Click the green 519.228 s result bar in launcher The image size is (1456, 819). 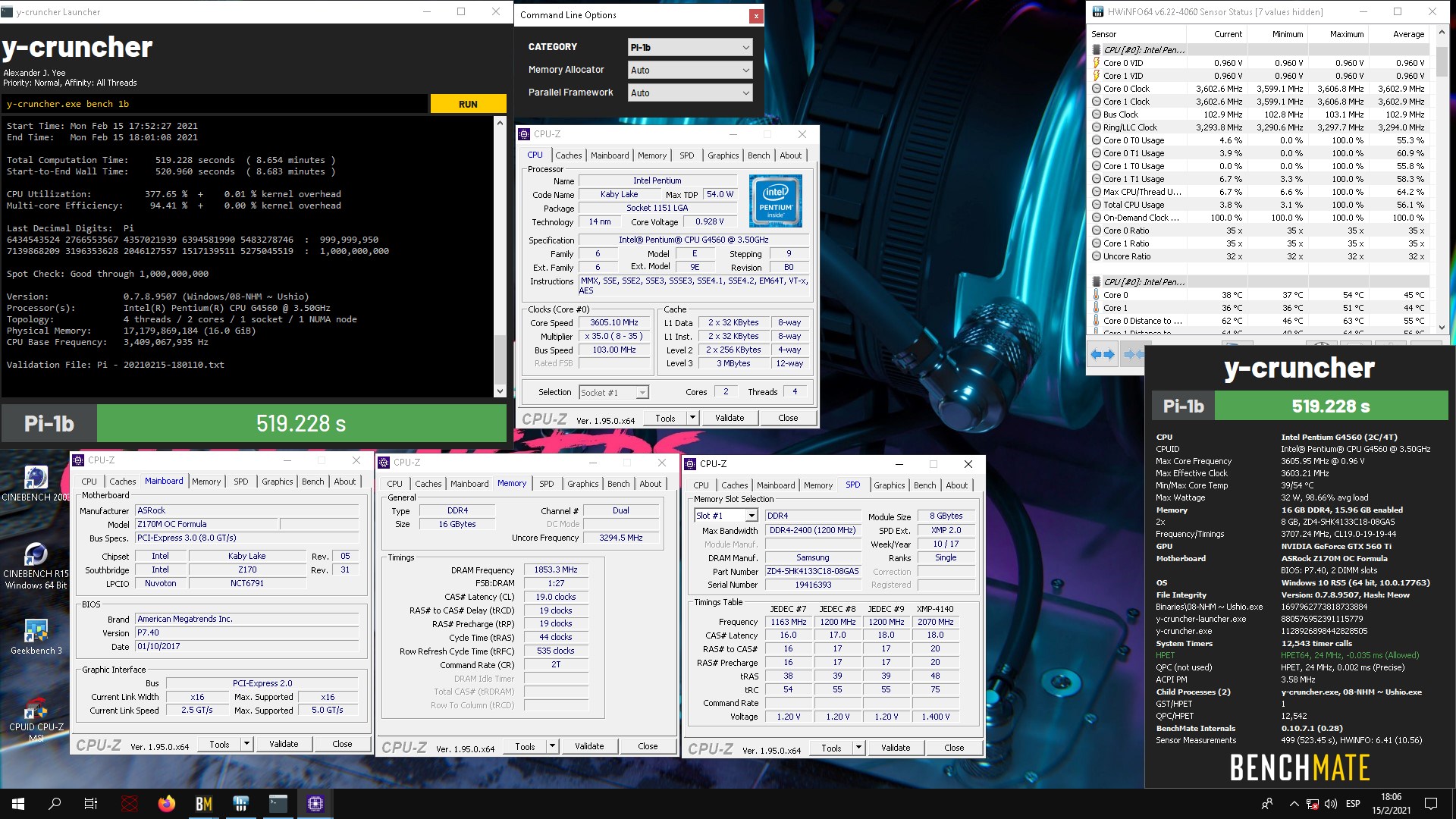[x=301, y=423]
